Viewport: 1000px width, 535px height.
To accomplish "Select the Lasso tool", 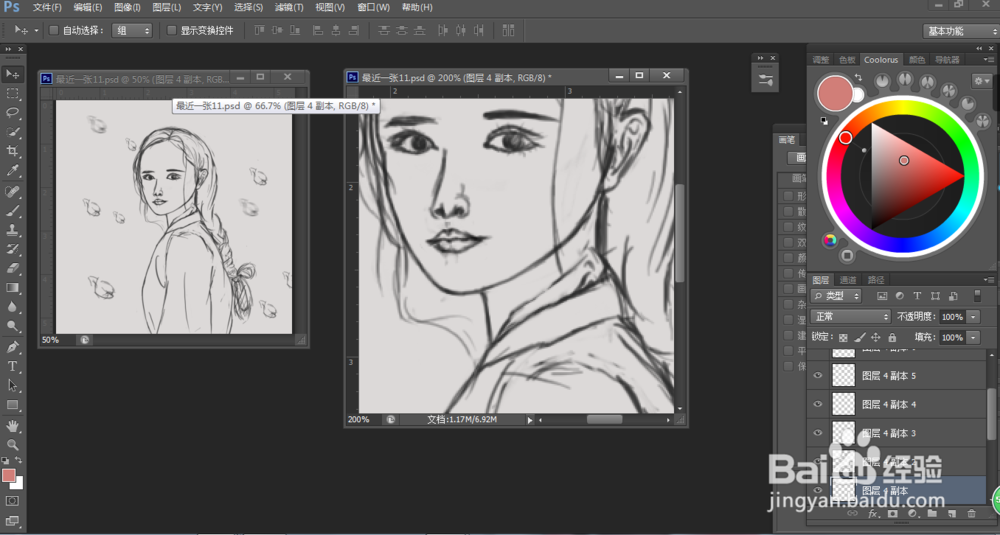I will [x=13, y=113].
